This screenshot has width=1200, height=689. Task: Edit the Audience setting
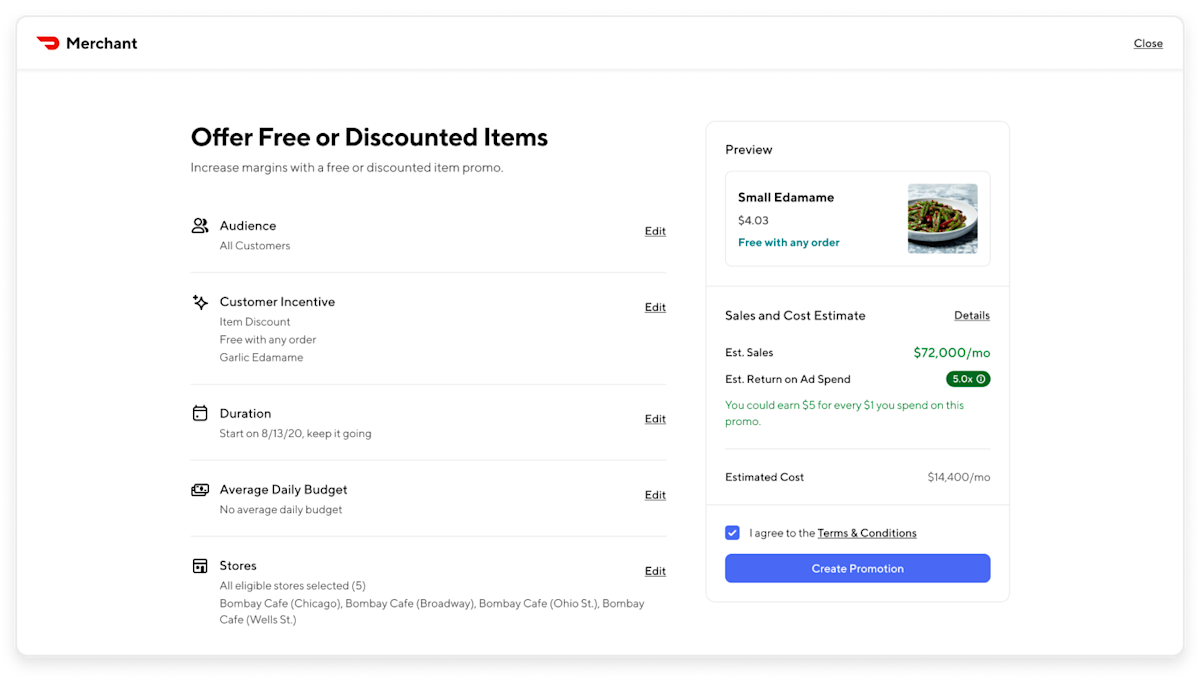655,231
